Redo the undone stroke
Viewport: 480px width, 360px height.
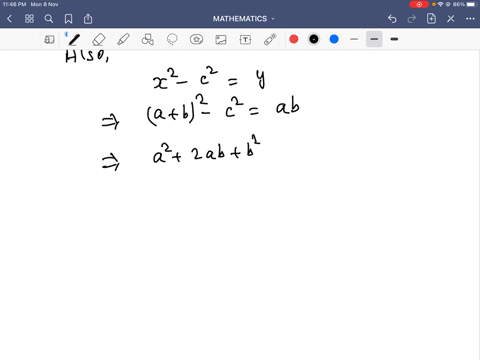coord(412,19)
